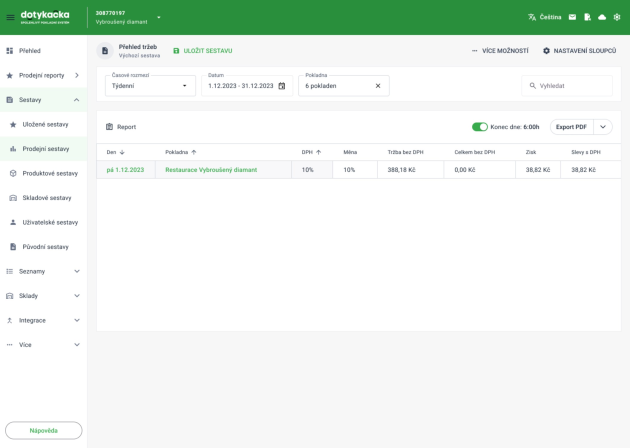
Task: Open the pá 1.12.2023 date link
Action: coord(125,170)
